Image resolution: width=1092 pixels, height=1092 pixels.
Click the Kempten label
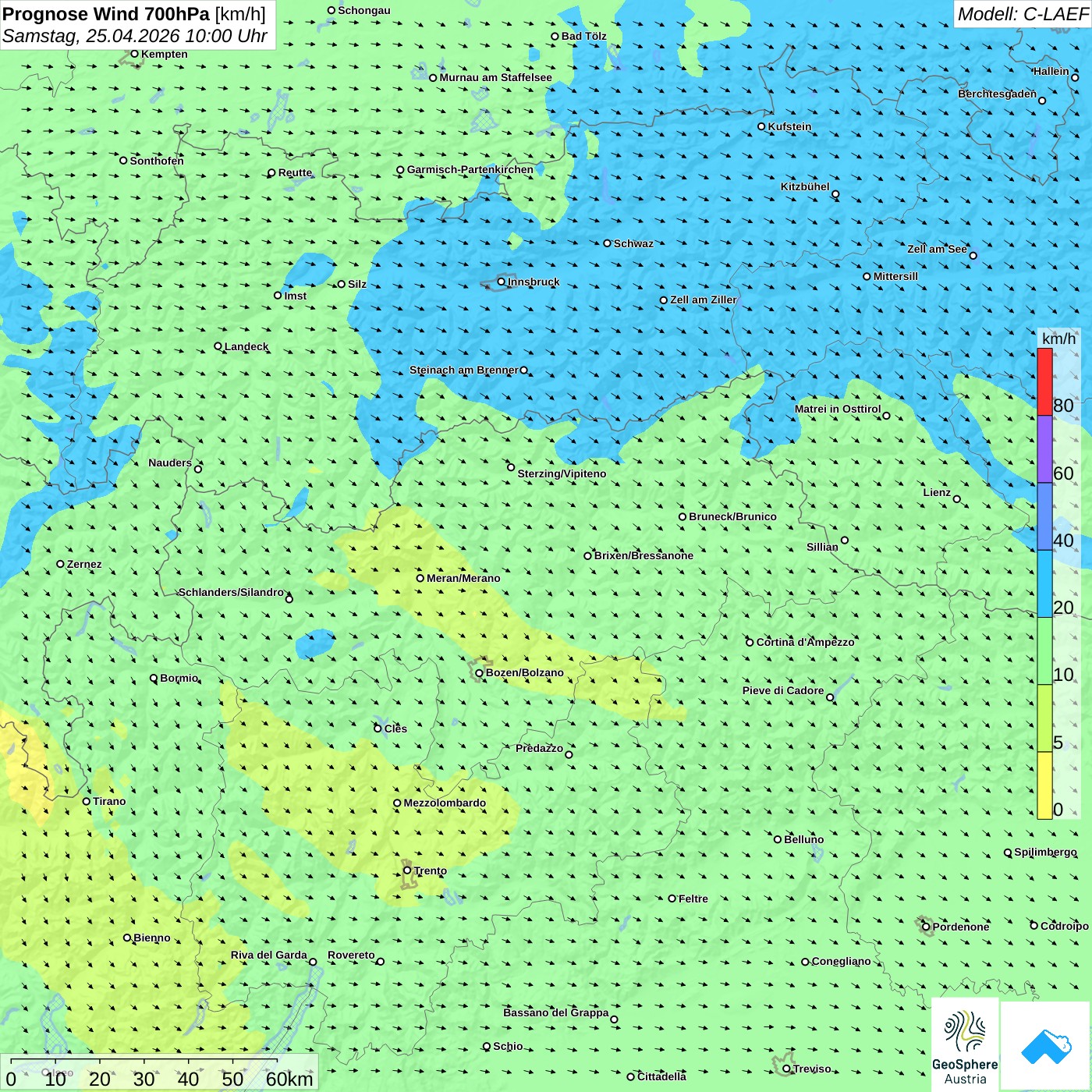165,54
